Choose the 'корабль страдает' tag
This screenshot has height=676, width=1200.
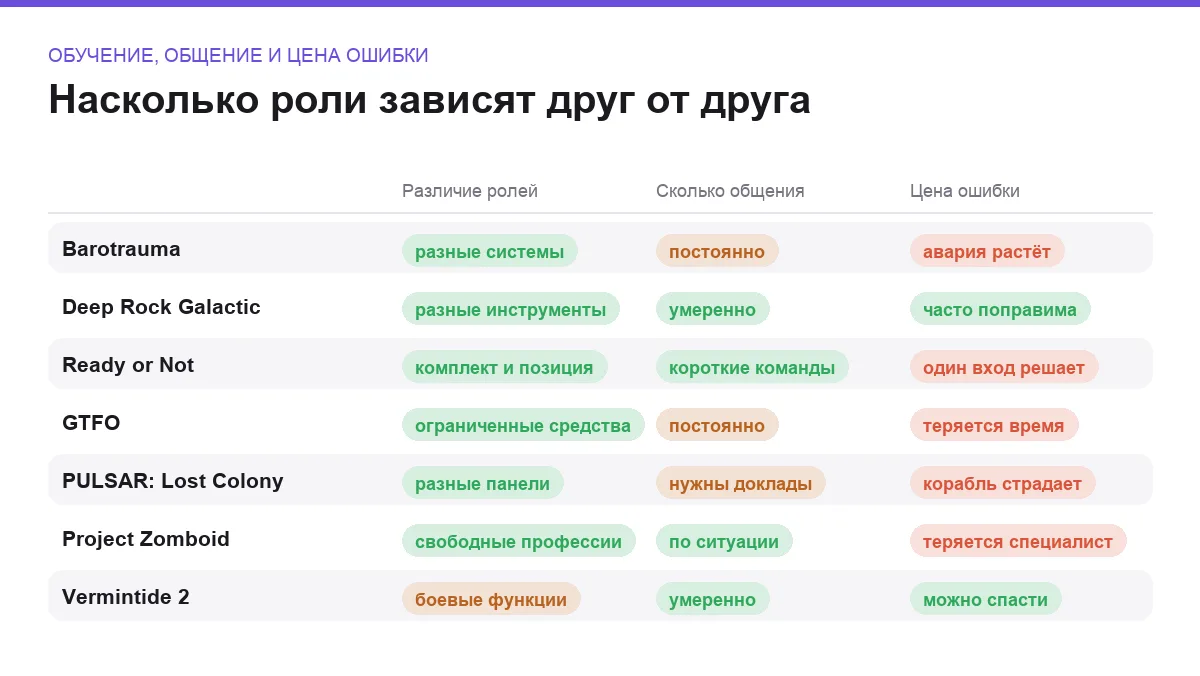(x=1003, y=483)
